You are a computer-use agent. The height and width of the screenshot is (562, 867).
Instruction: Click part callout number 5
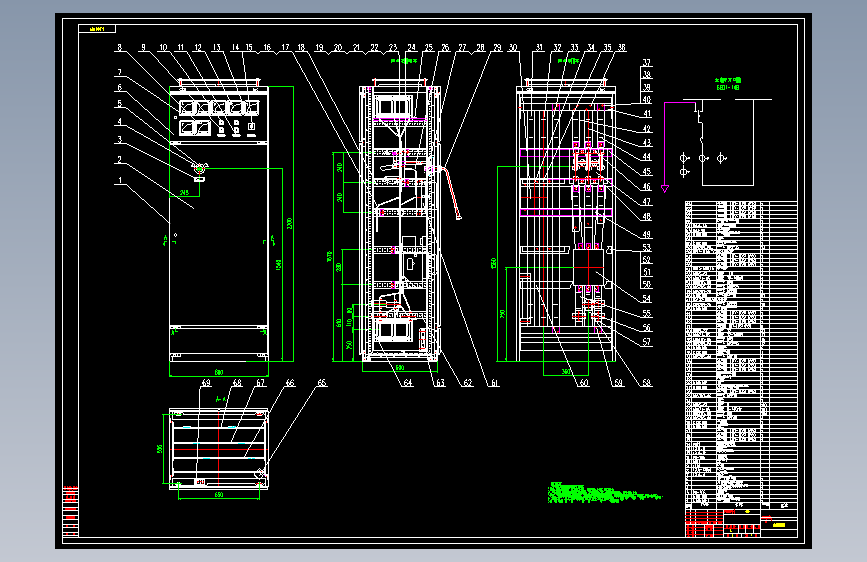pyautogui.click(x=119, y=103)
